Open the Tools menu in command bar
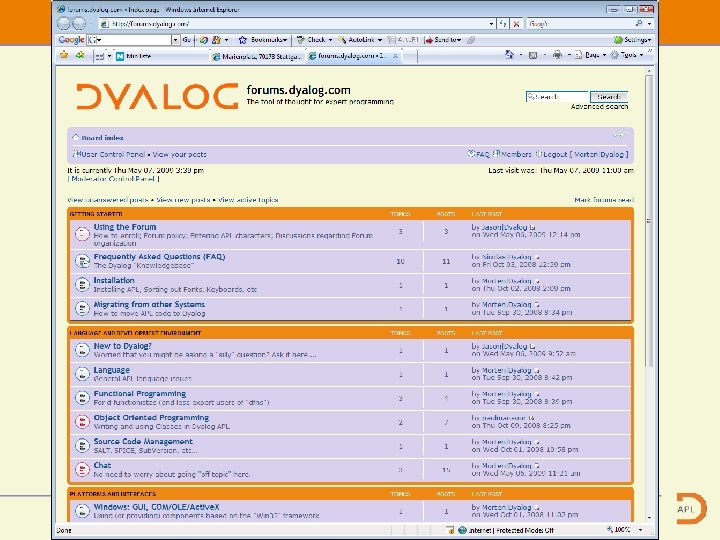This screenshot has height=540, width=720. click(x=628, y=55)
